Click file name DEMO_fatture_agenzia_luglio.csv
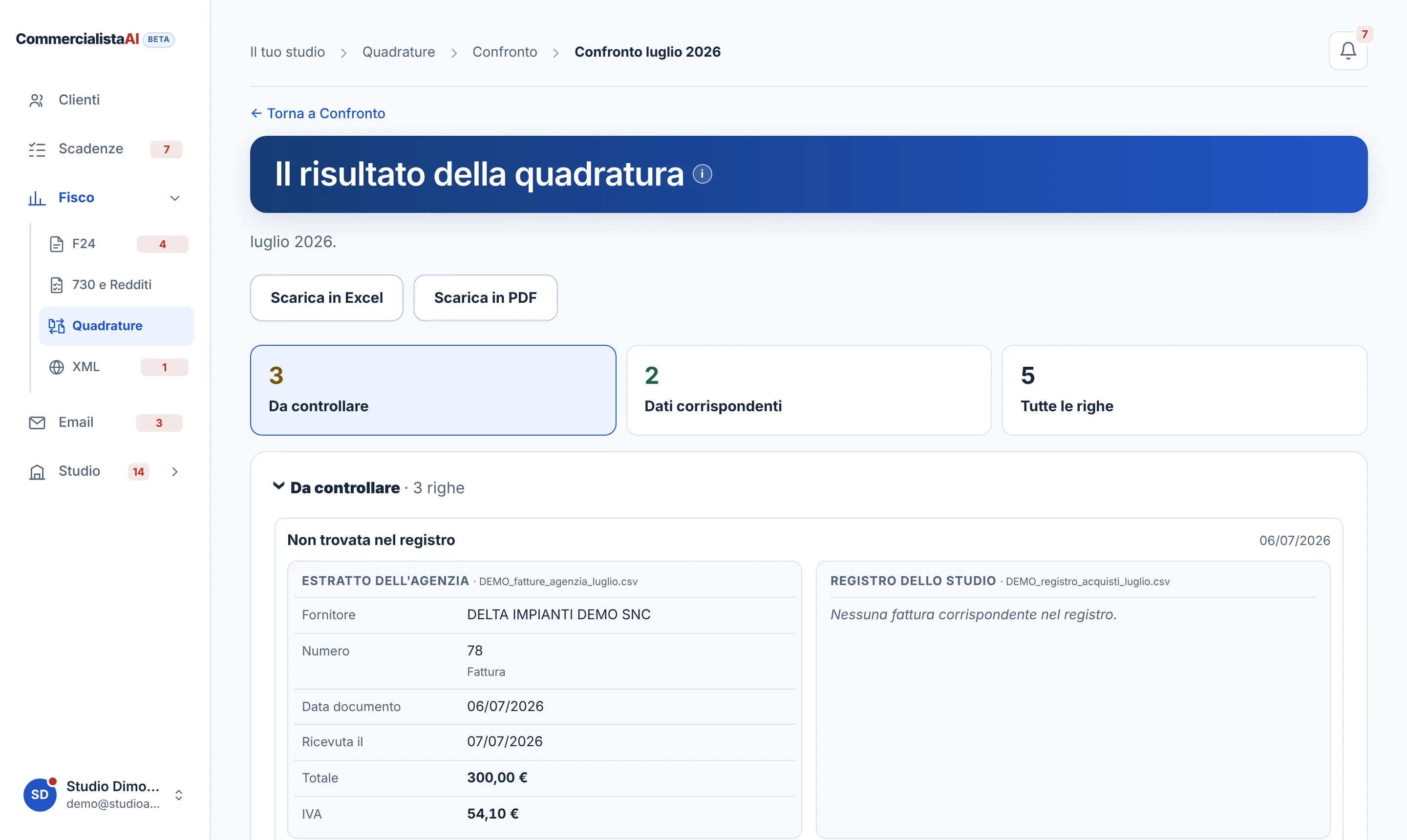This screenshot has width=1407, height=840. point(558,581)
